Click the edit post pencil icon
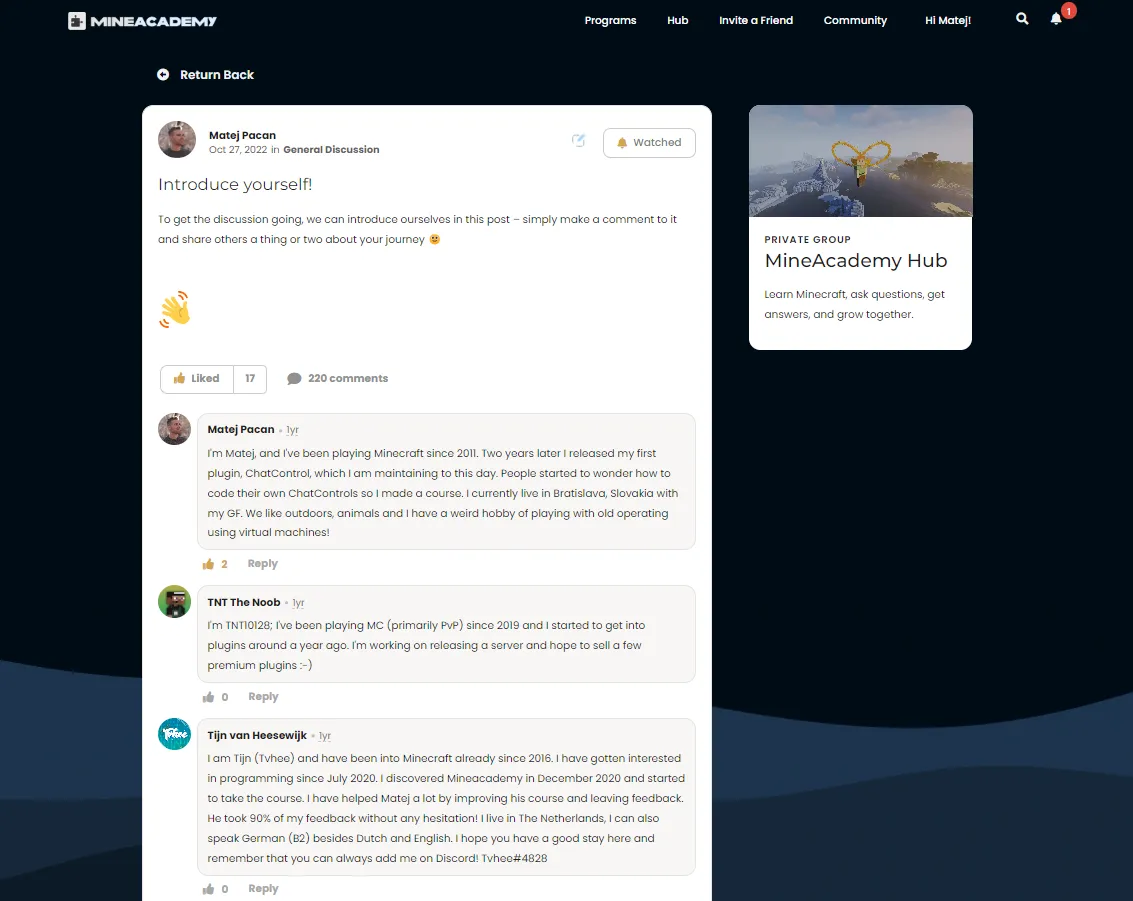The height and width of the screenshot is (901, 1133). 578,140
